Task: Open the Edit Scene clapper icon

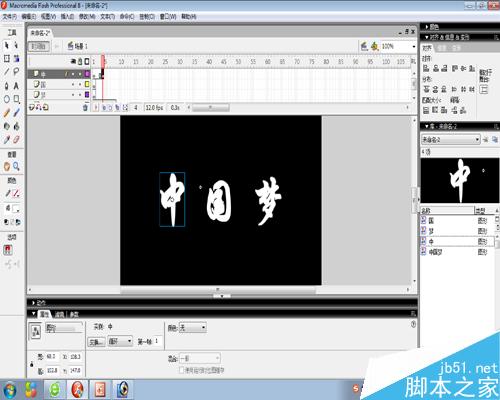Action: pyautogui.click(x=364, y=46)
